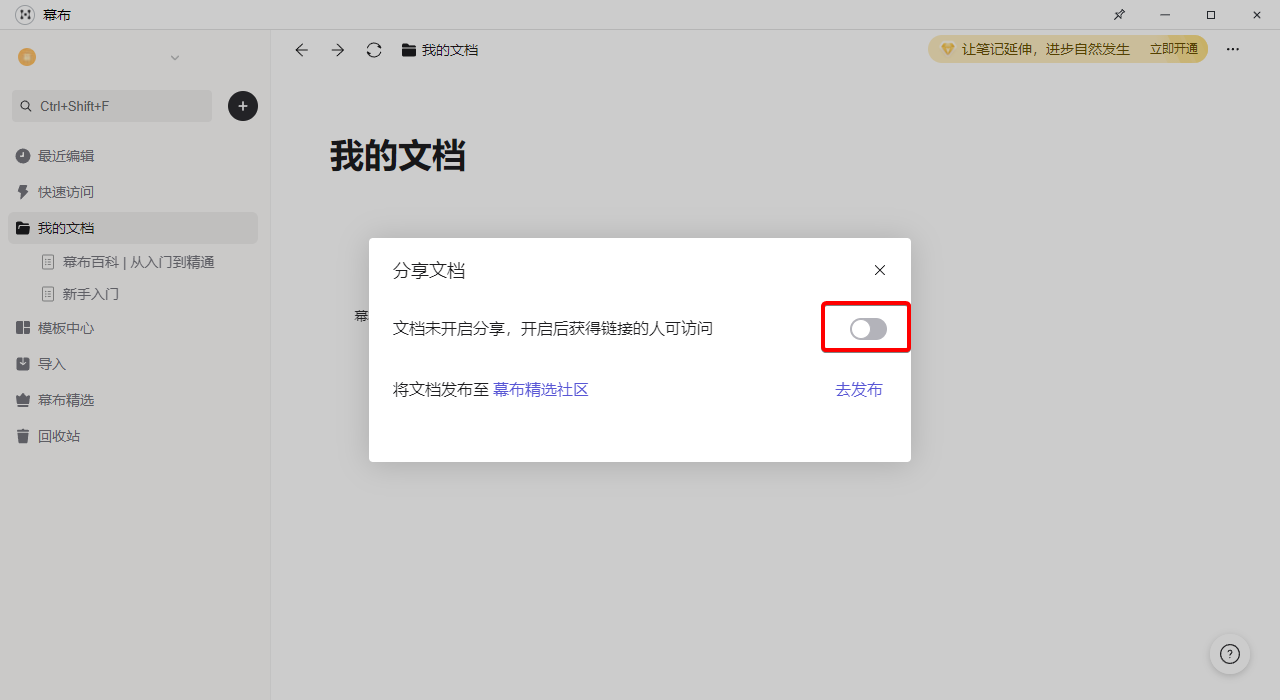This screenshot has width=1280, height=700.
Task: Click the 去发布 link
Action: (859, 390)
